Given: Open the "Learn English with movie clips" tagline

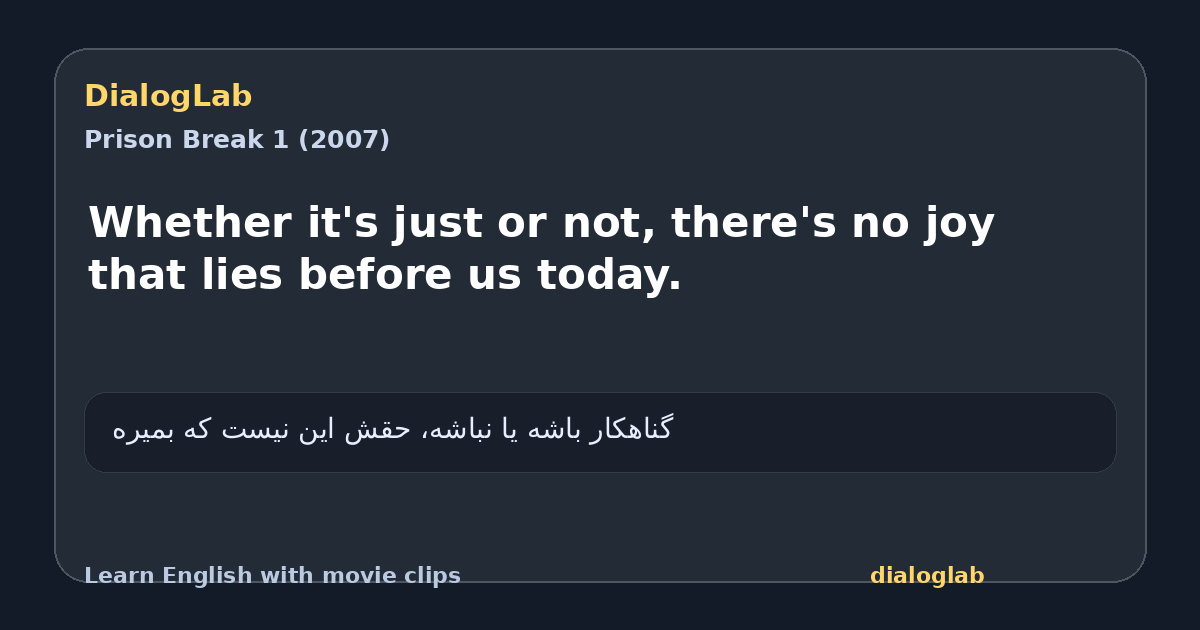Looking at the screenshot, I should 272,576.
